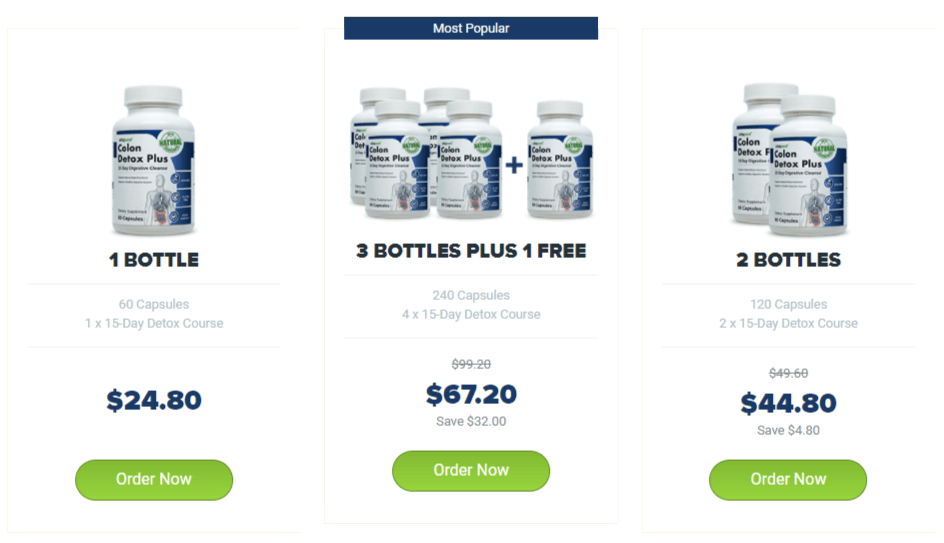
Task: Click the single bottle product image
Action: tap(154, 160)
